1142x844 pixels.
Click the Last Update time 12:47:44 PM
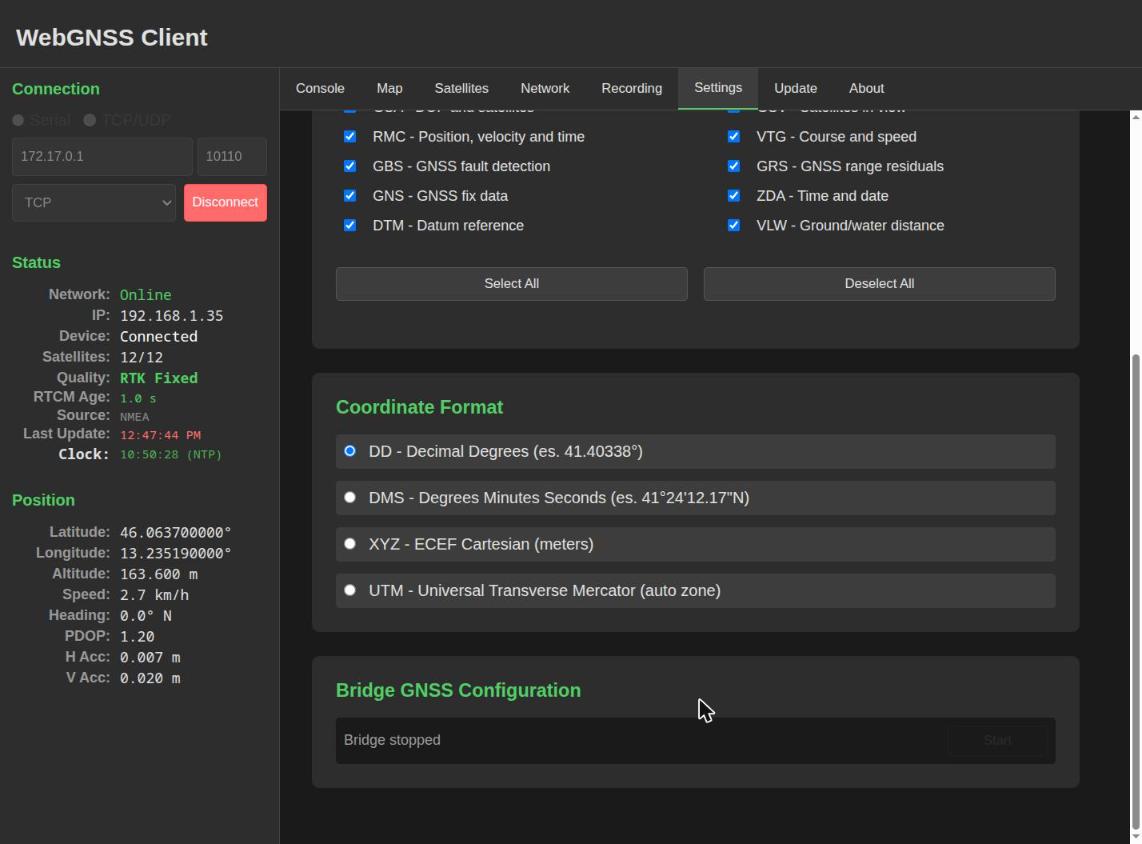160,435
